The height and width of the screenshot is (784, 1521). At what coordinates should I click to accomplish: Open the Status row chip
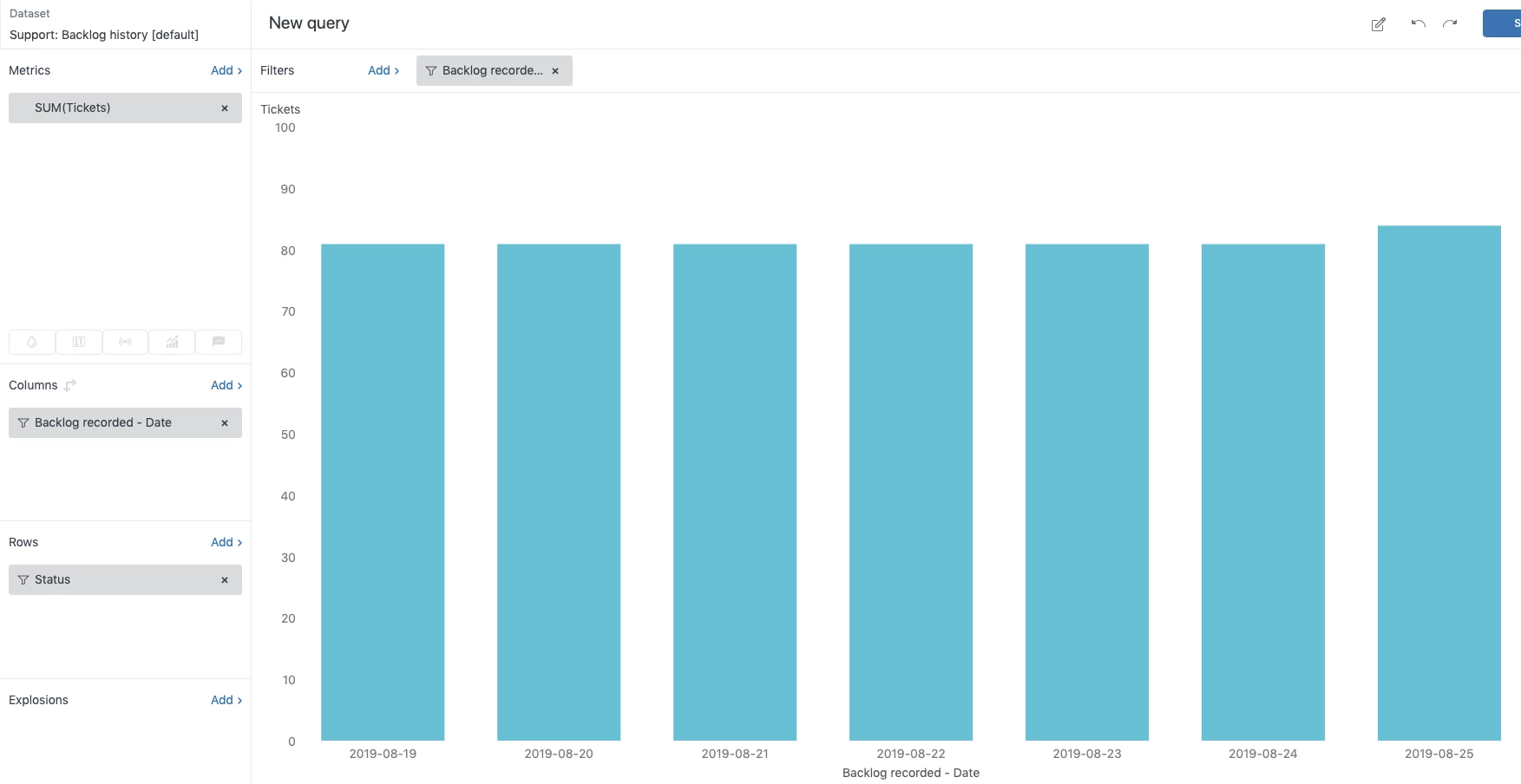pyautogui.click(x=125, y=580)
